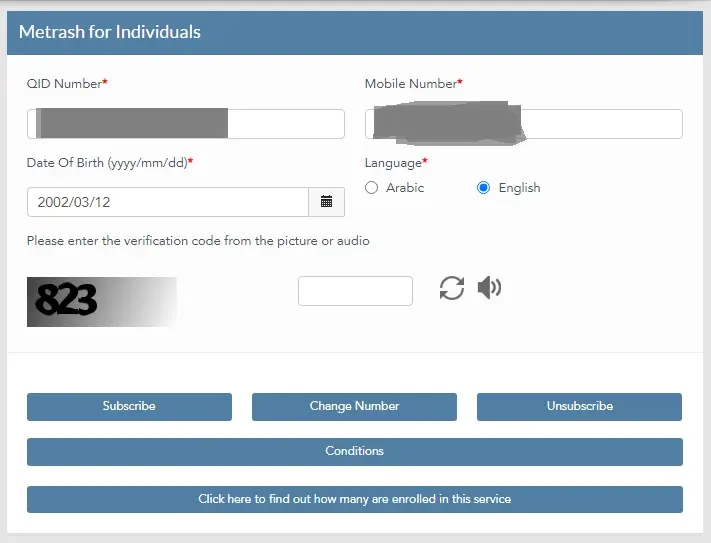The width and height of the screenshot is (711, 543).
Task: Open the Conditions page
Action: tap(355, 451)
